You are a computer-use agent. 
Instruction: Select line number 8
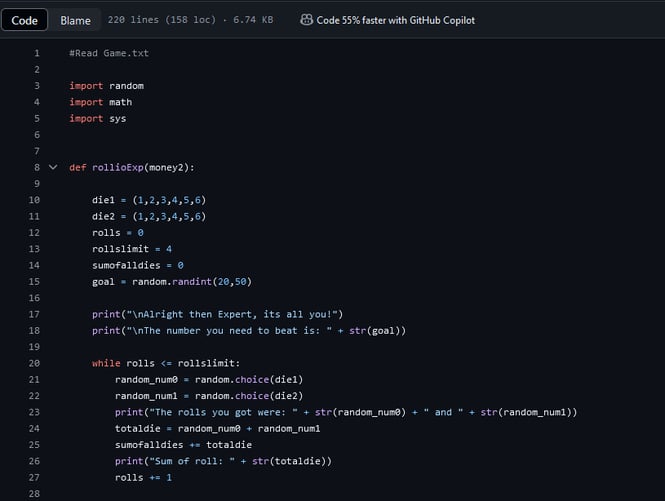point(37,167)
